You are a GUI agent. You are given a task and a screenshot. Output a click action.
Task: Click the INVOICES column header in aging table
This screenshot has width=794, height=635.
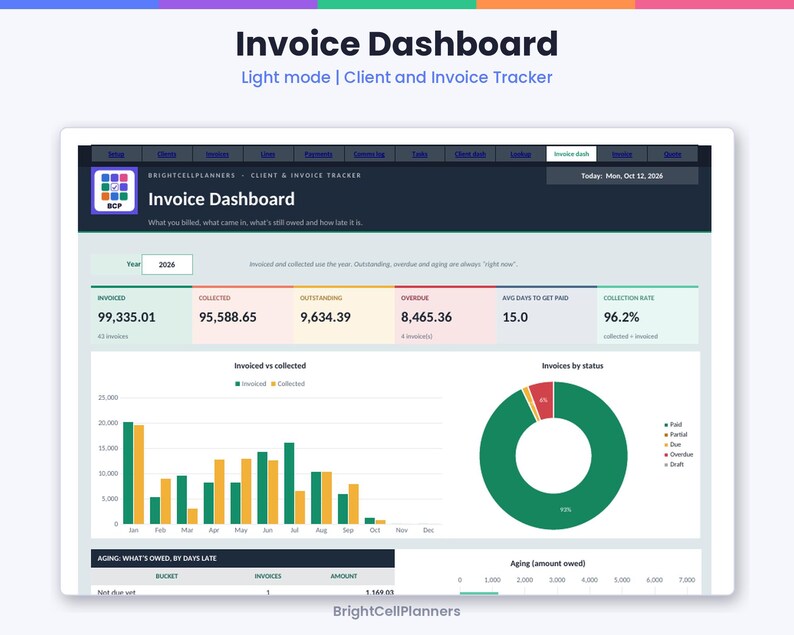pos(268,576)
